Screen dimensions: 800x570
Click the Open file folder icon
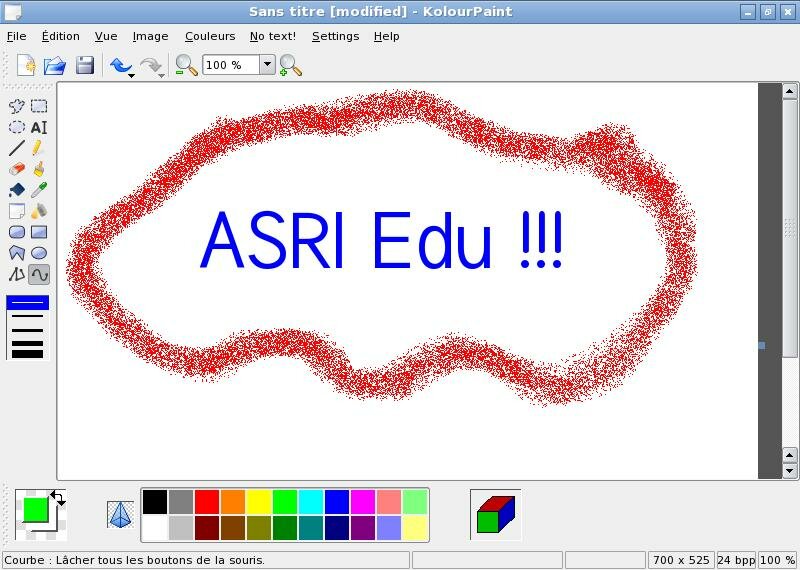(55, 65)
